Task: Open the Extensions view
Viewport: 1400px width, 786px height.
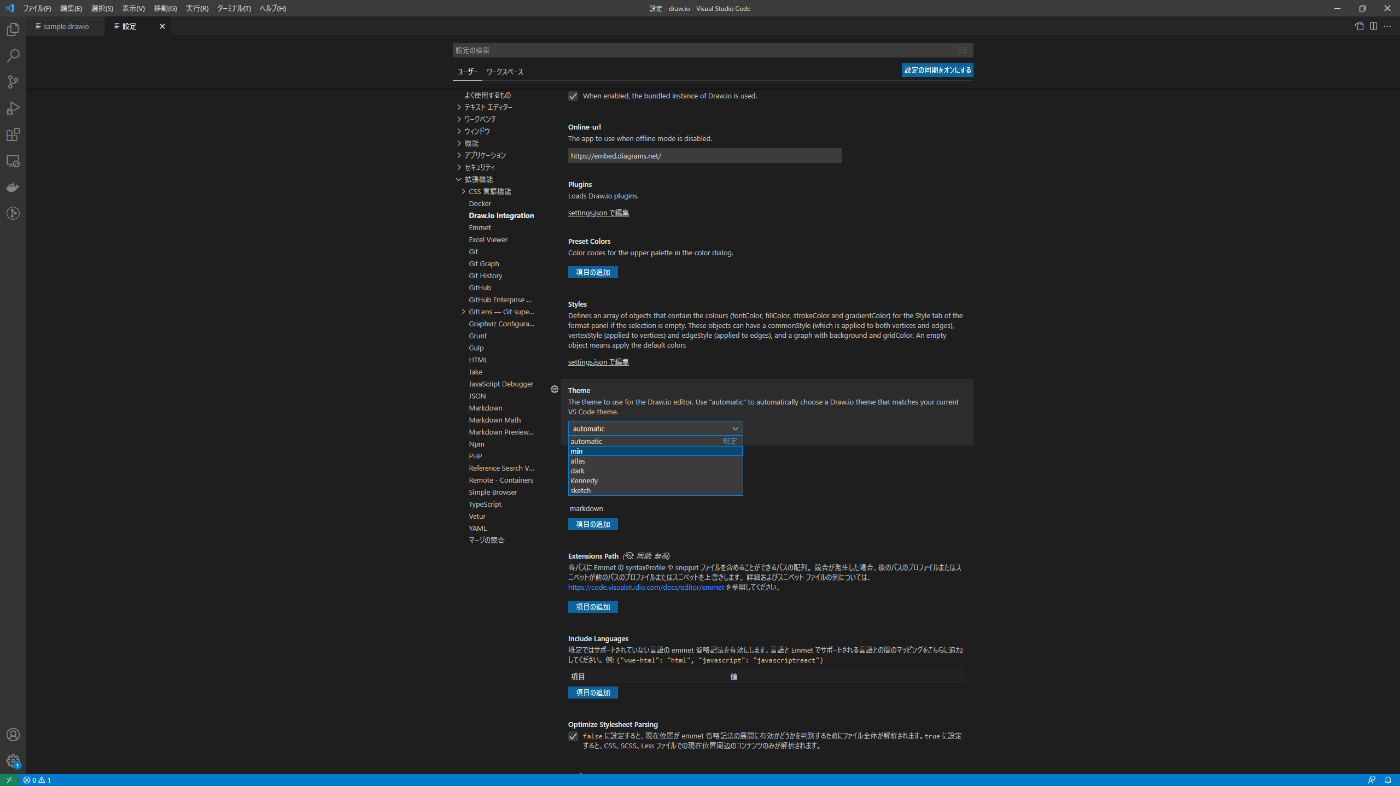Action: click(13, 134)
